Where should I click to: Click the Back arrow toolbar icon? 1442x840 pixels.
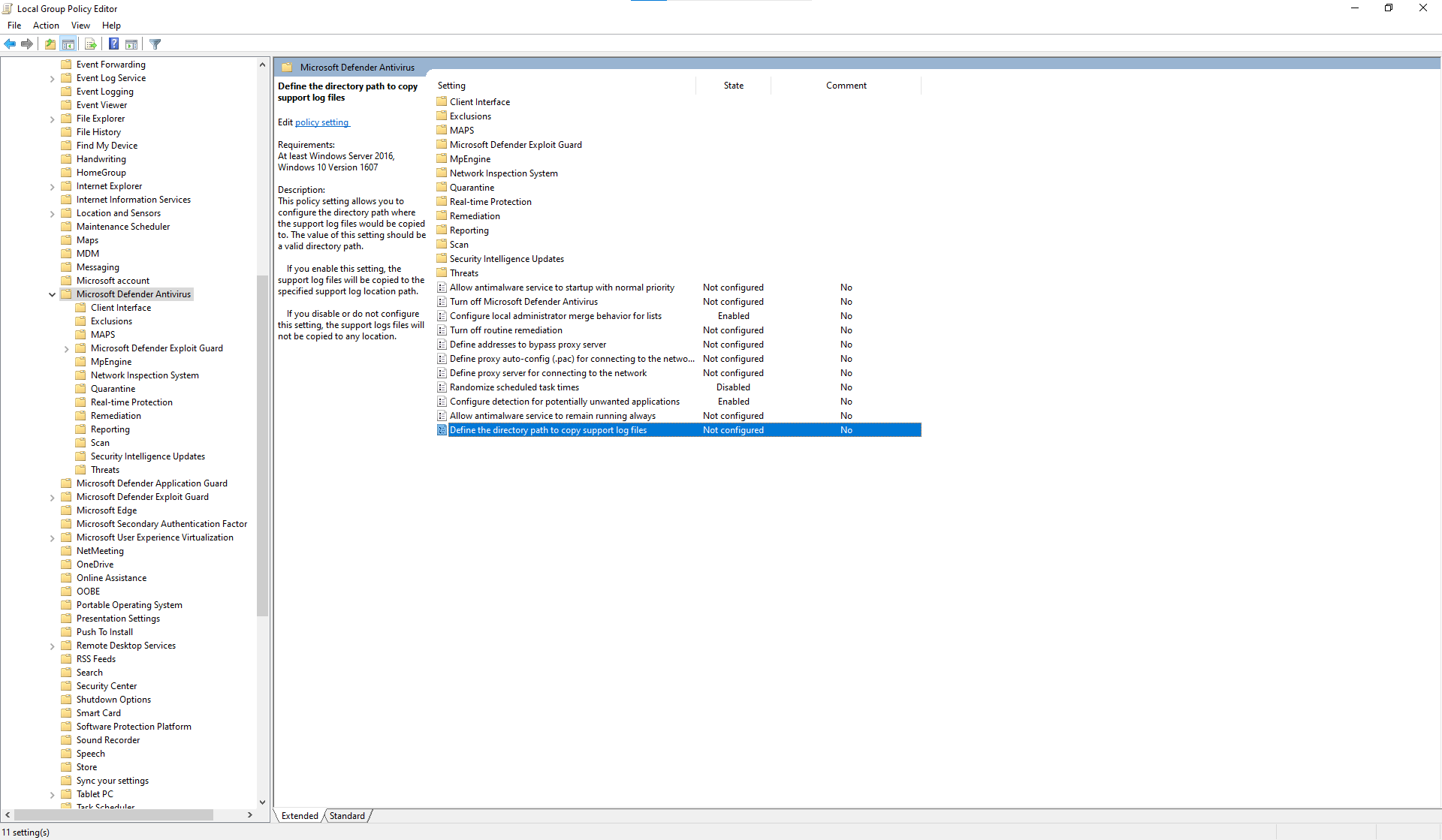tap(10, 44)
